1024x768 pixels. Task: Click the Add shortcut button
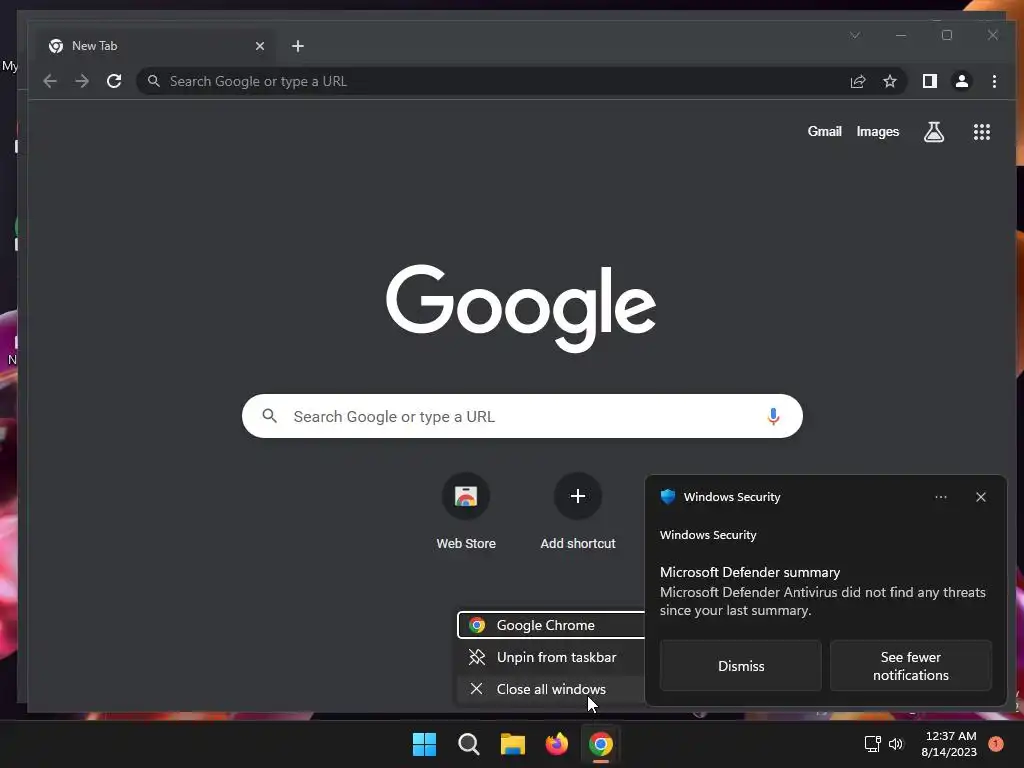click(x=577, y=511)
